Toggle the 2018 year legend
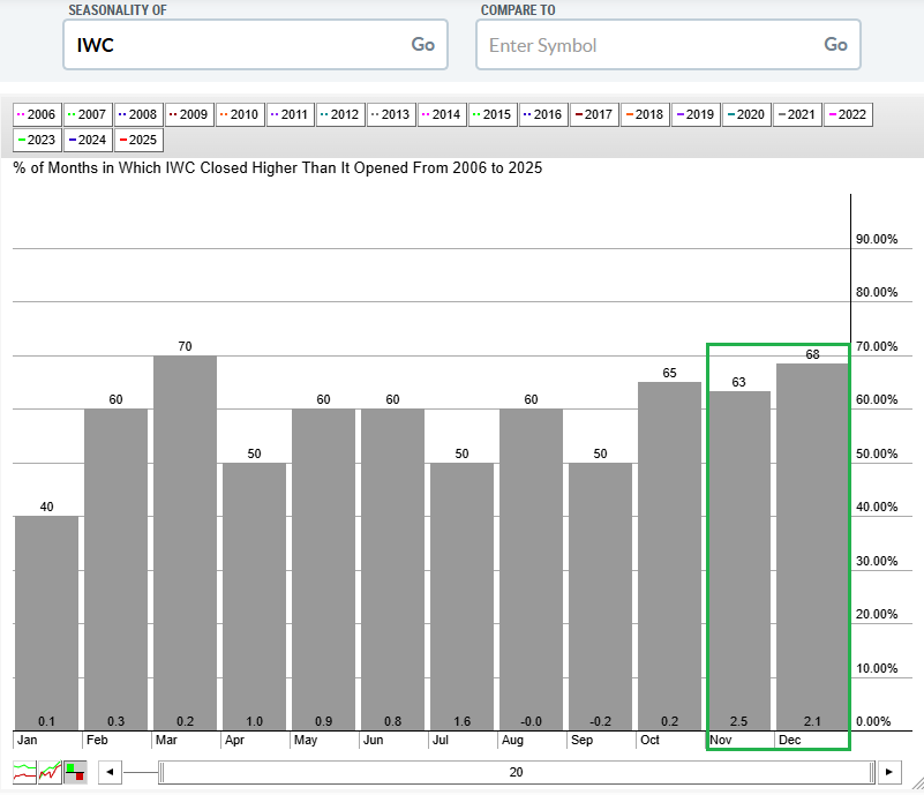The height and width of the screenshot is (796, 924). point(645,114)
